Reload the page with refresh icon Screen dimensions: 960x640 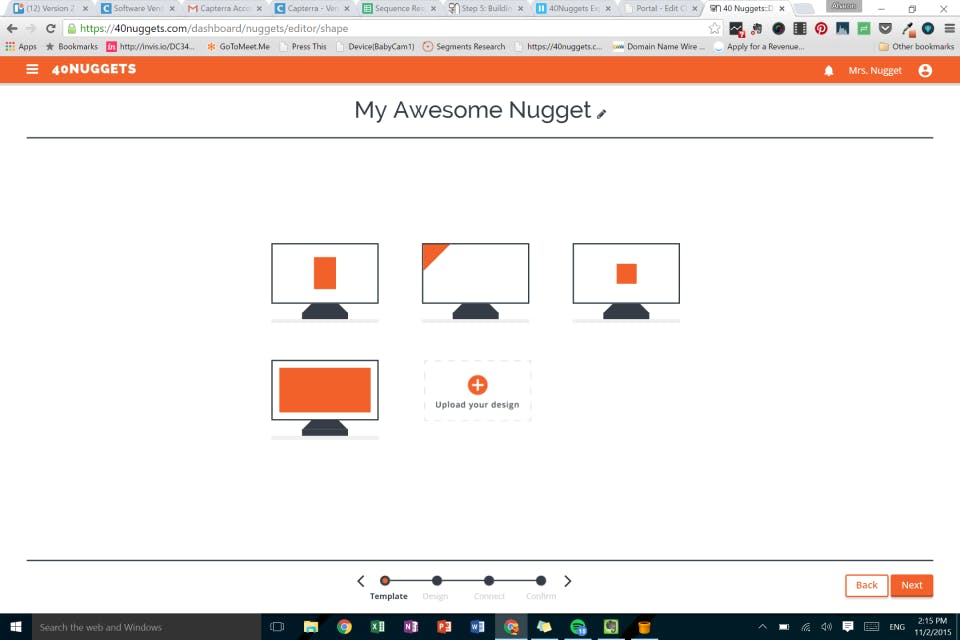tap(51, 28)
